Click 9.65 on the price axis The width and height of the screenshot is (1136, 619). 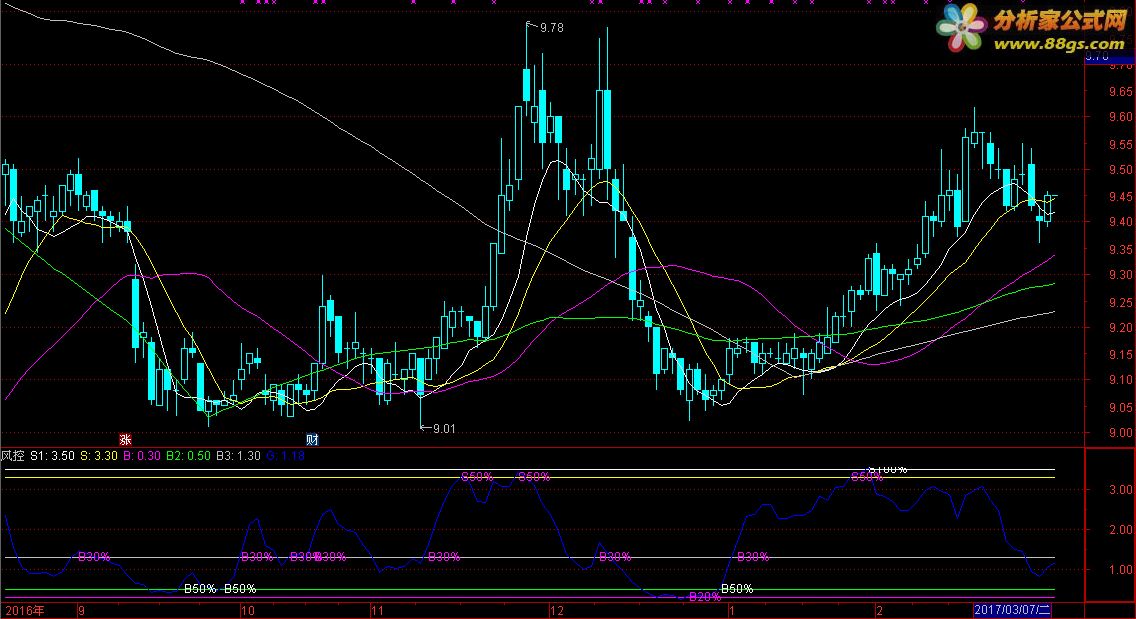pyautogui.click(x=1121, y=92)
